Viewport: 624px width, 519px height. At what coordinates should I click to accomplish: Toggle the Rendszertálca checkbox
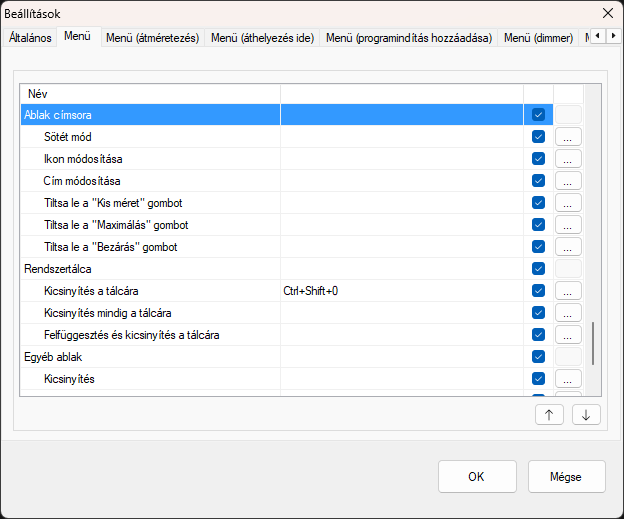[538, 269]
